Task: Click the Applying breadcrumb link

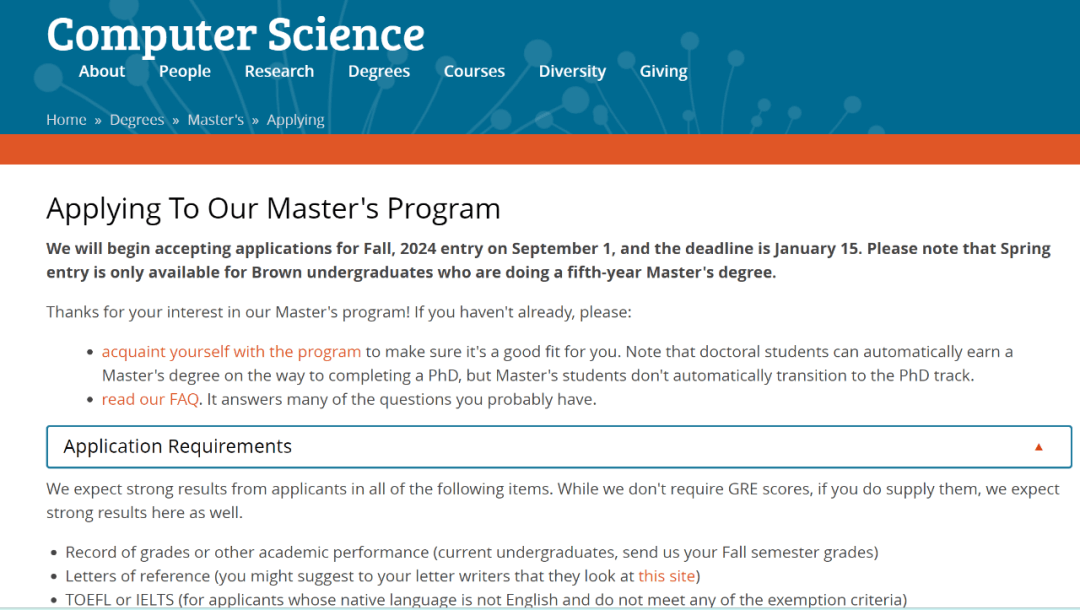Action: [x=295, y=120]
